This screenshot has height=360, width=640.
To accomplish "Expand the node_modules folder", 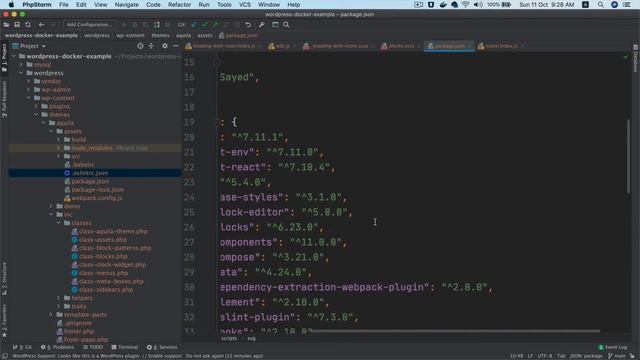I will (58, 148).
